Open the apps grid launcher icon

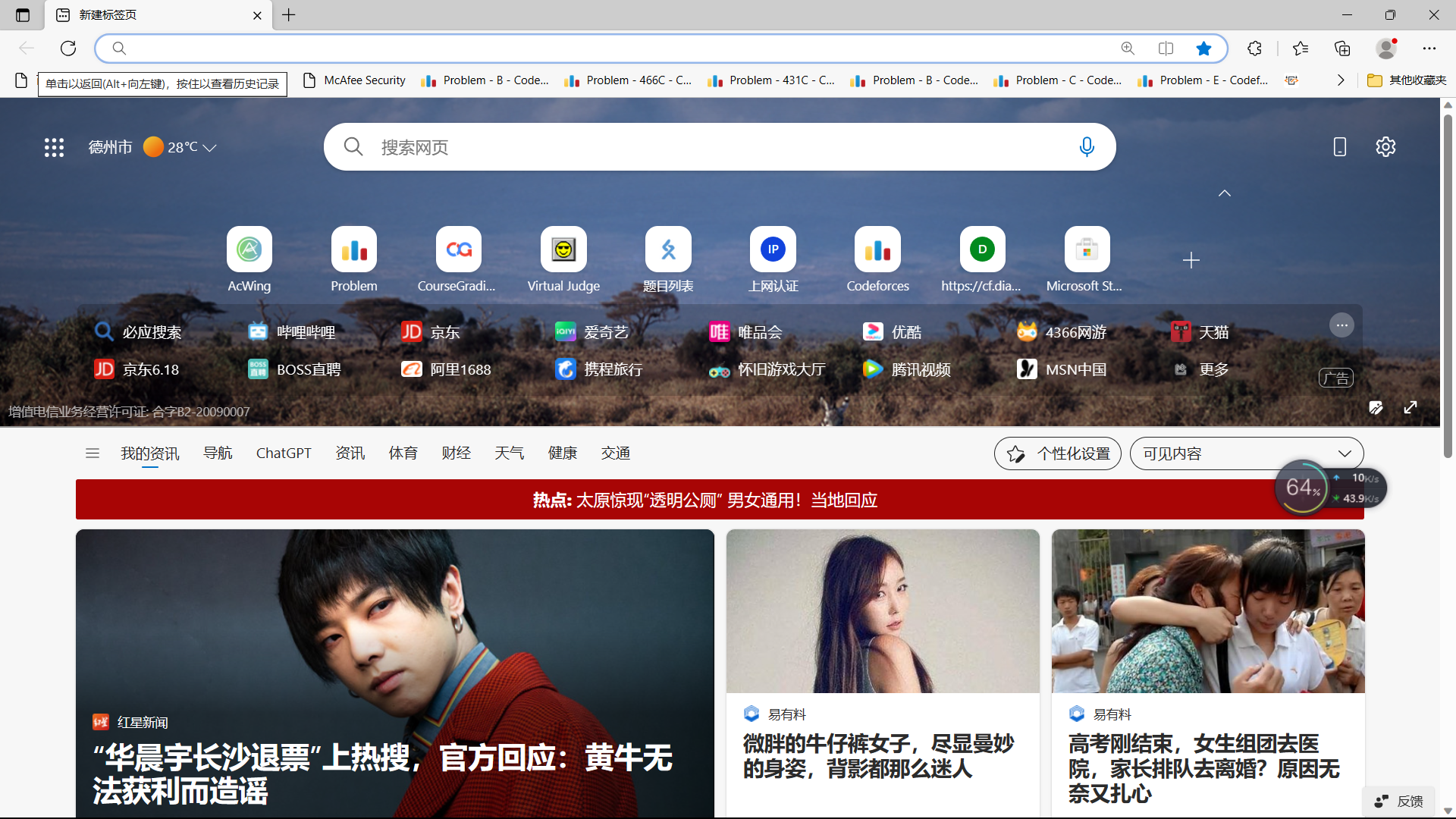(54, 147)
